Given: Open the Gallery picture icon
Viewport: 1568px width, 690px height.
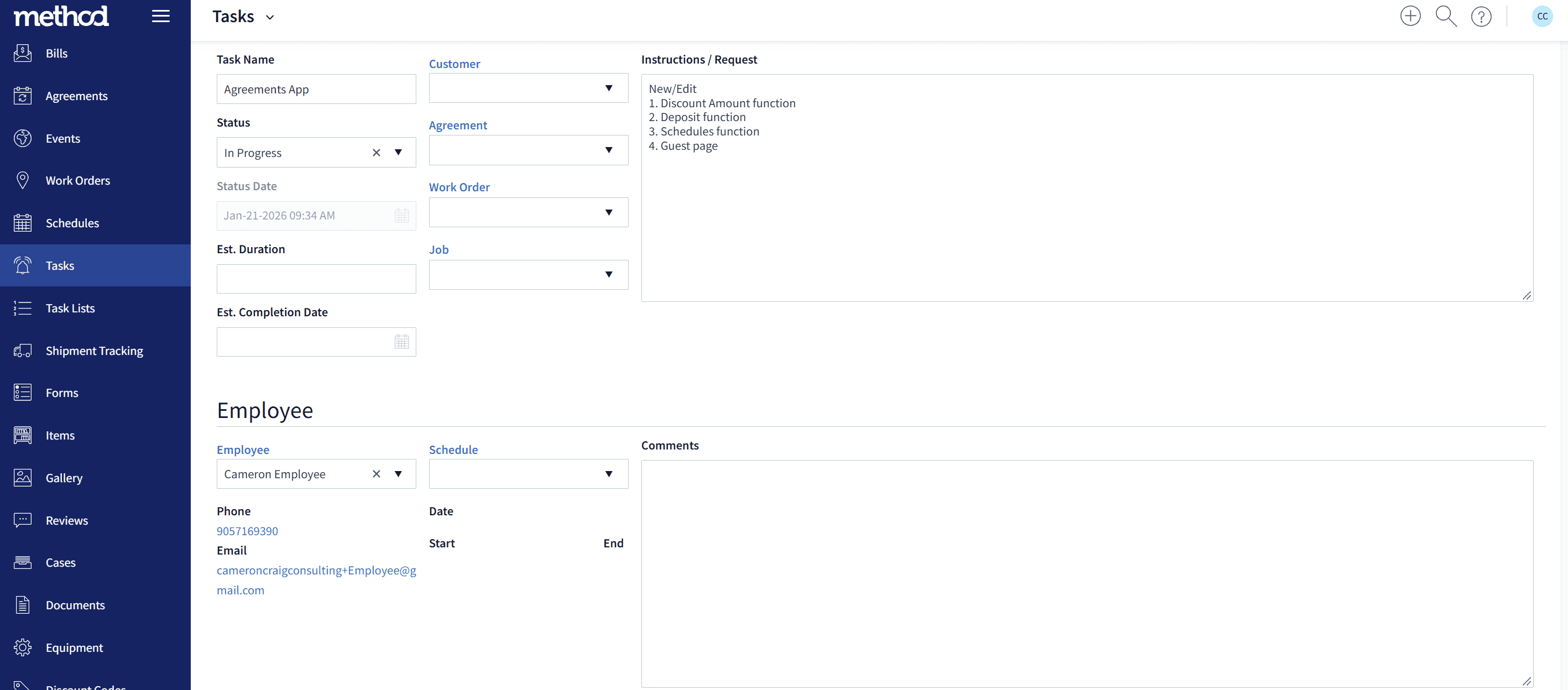Looking at the screenshot, I should click(23, 478).
